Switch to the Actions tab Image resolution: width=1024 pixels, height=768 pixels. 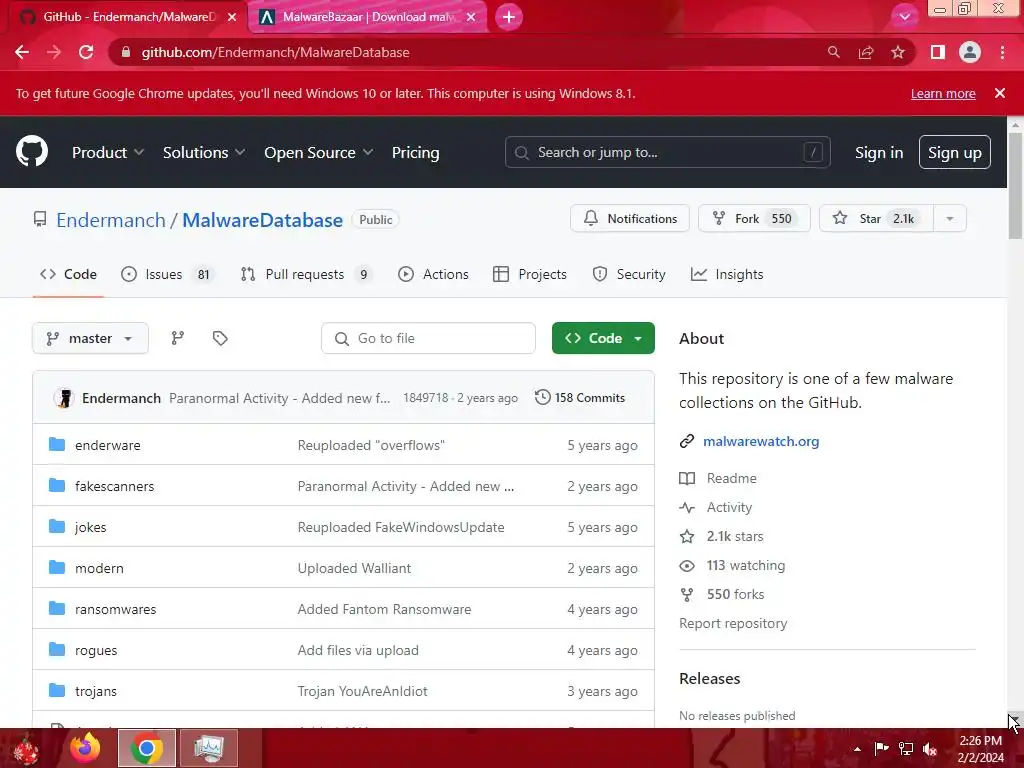coord(433,274)
